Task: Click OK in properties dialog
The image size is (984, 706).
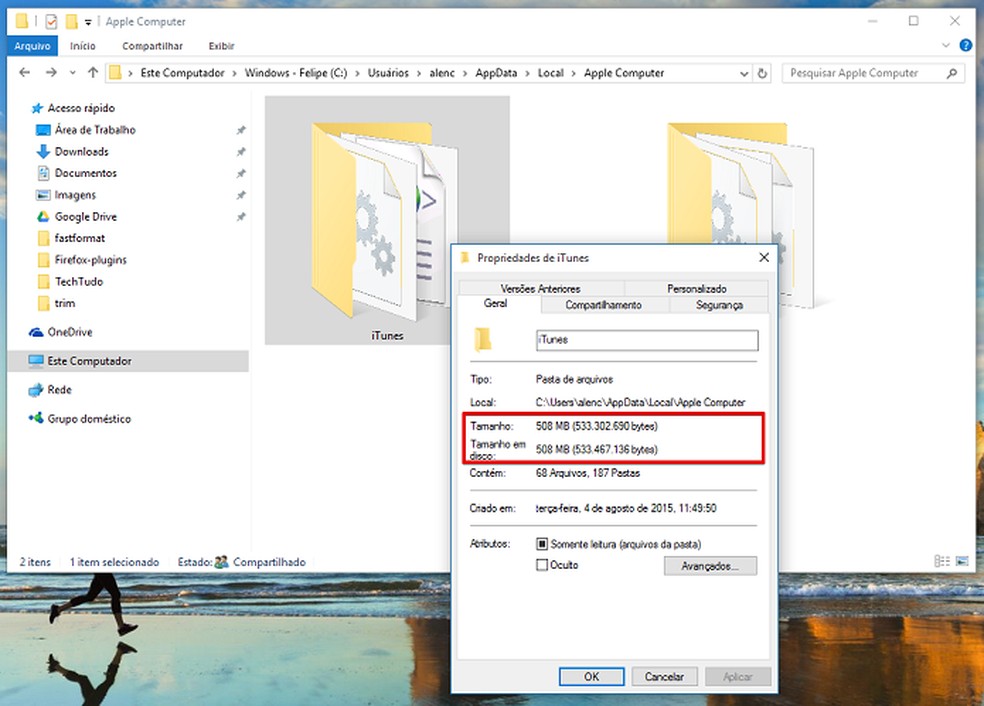Action: [591, 677]
